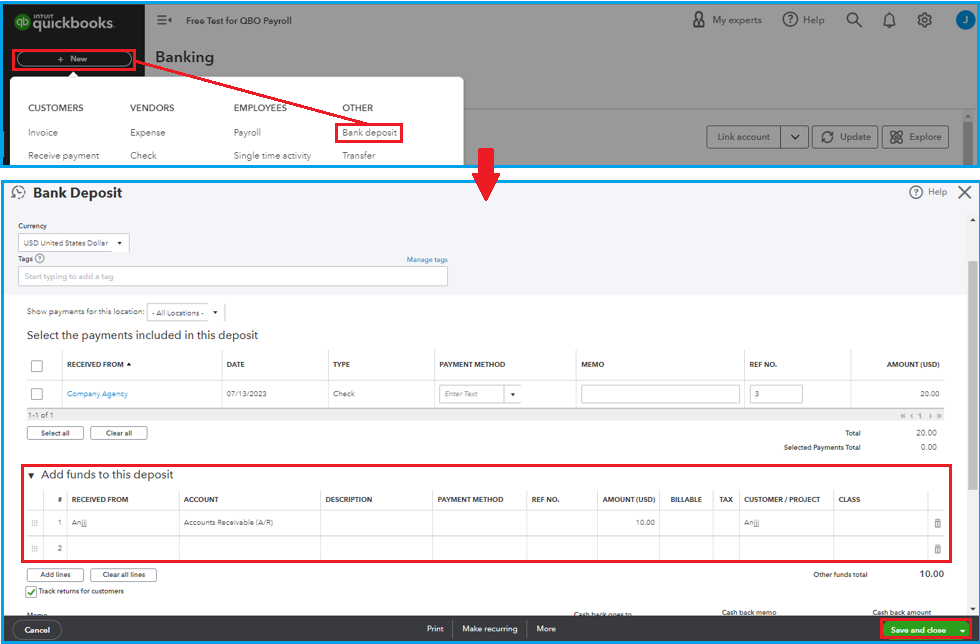Open the notifications bell
Screen dimensions: 980x644
click(889, 20)
